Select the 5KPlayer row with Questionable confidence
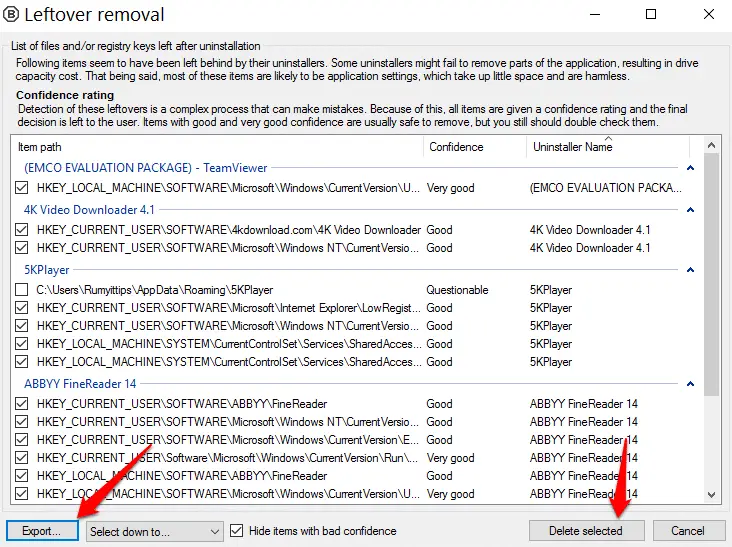This screenshot has height=547, width=732. click(x=350, y=290)
